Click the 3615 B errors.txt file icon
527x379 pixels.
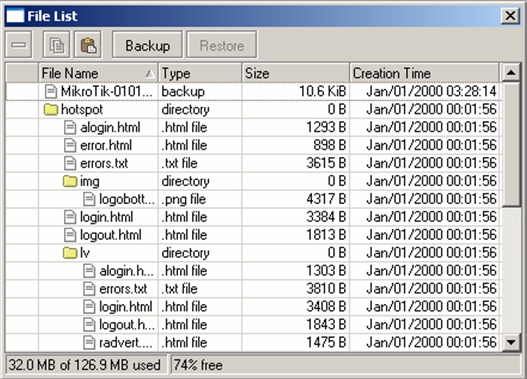point(70,163)
